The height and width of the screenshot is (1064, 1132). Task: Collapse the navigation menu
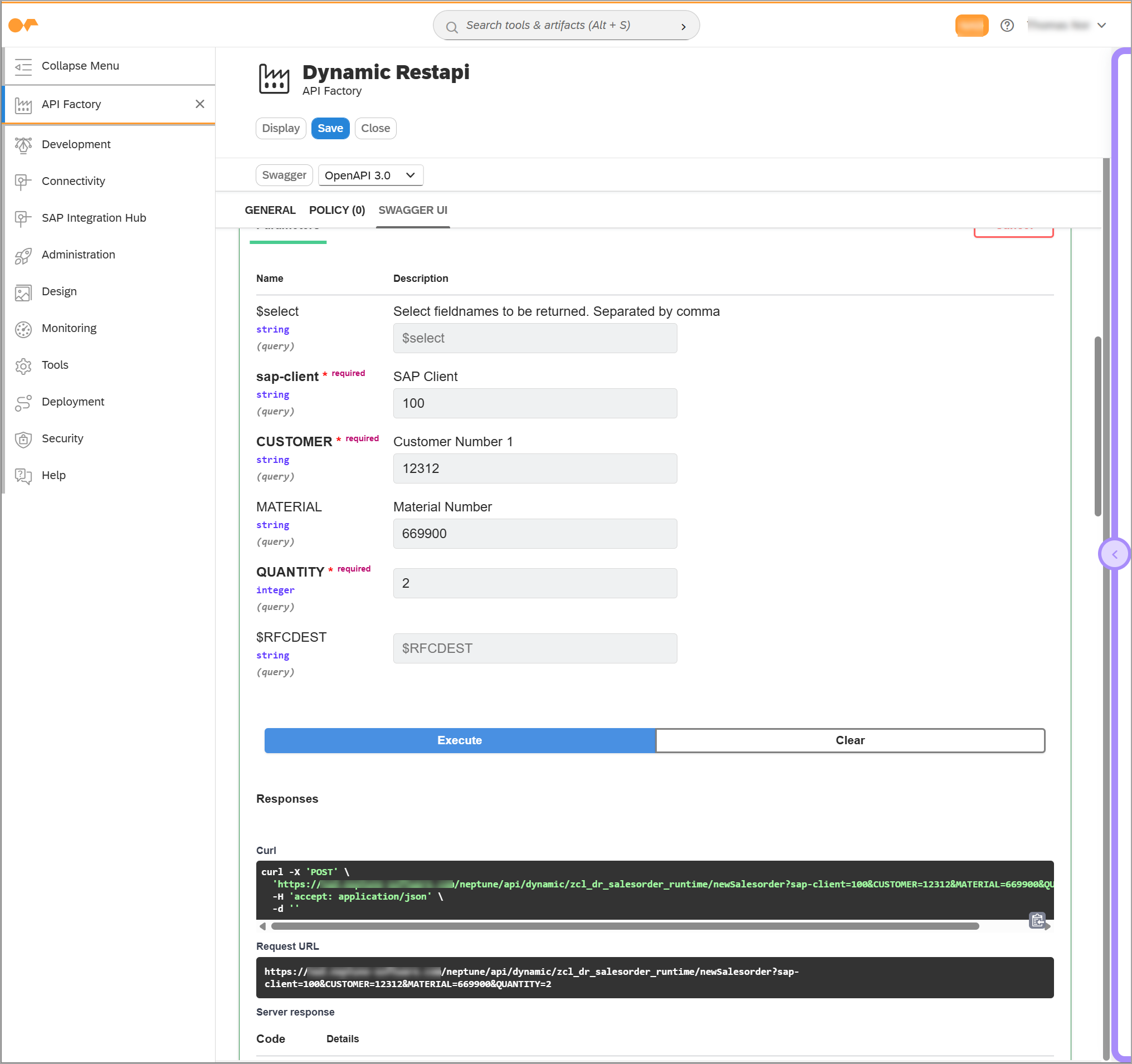point(23,66)
